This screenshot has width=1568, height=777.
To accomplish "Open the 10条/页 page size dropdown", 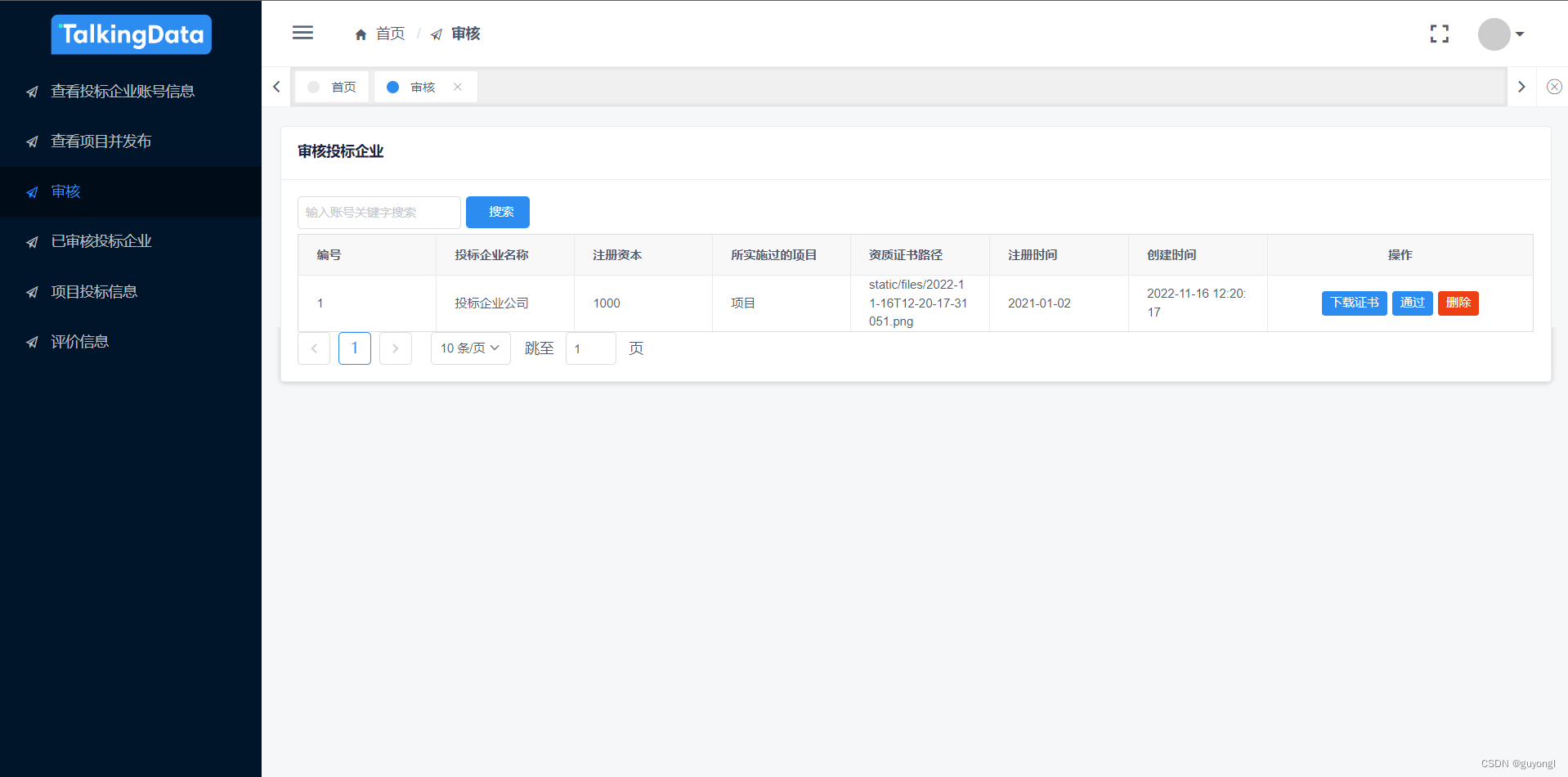I will tap(470, 348).
